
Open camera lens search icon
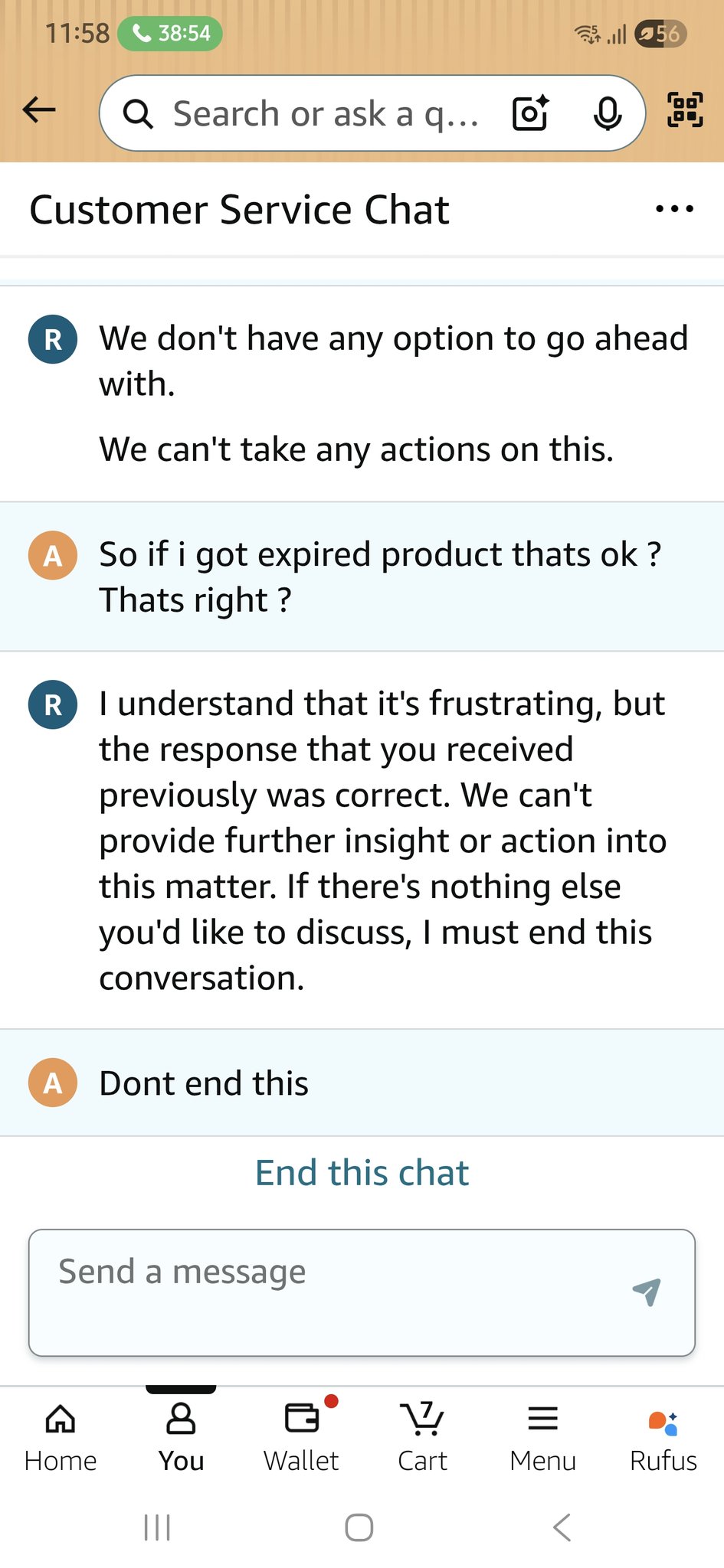pos(530,113)
